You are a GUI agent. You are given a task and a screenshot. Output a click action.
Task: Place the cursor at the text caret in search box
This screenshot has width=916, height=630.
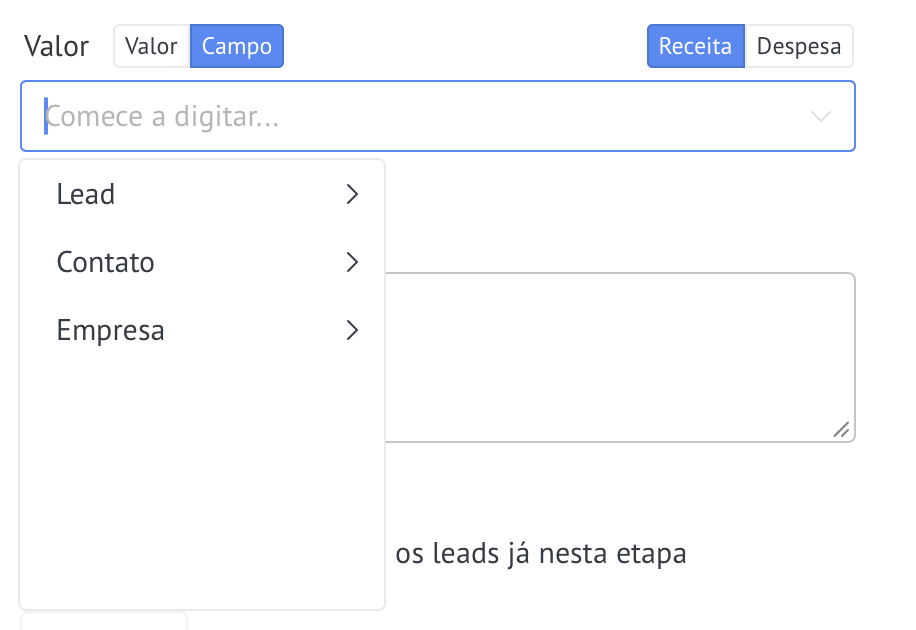click(x=46, y=116)
